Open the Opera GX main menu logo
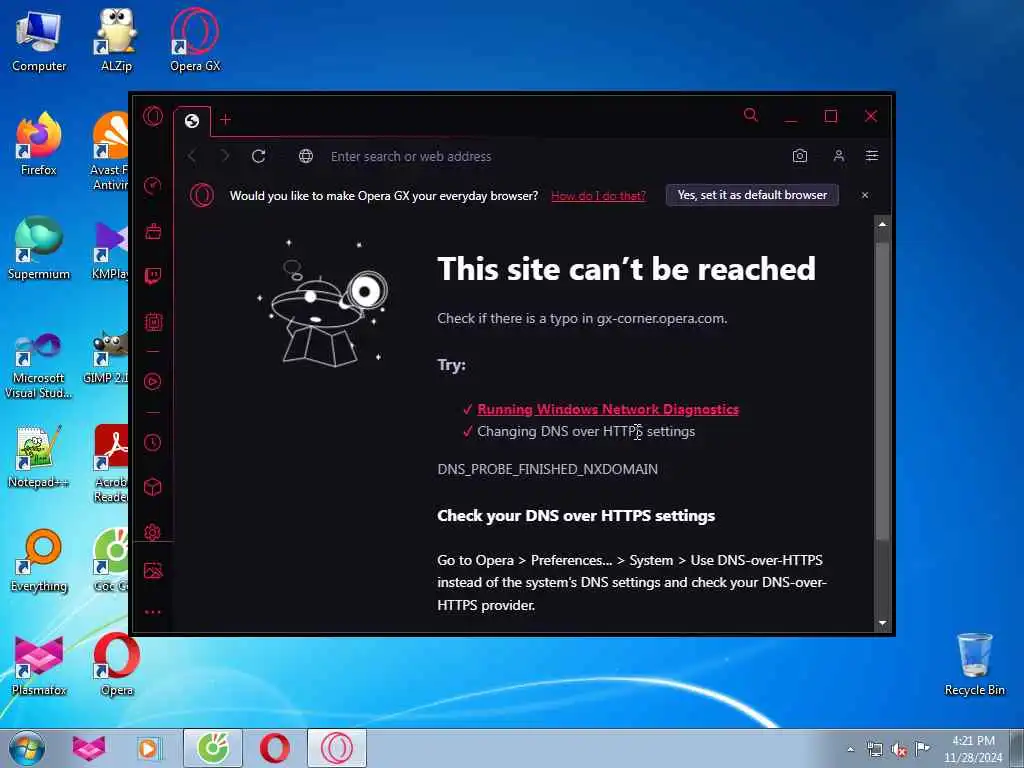Image resolution: width=1024 pixels, height=768 pixels. tap(153, 116)
